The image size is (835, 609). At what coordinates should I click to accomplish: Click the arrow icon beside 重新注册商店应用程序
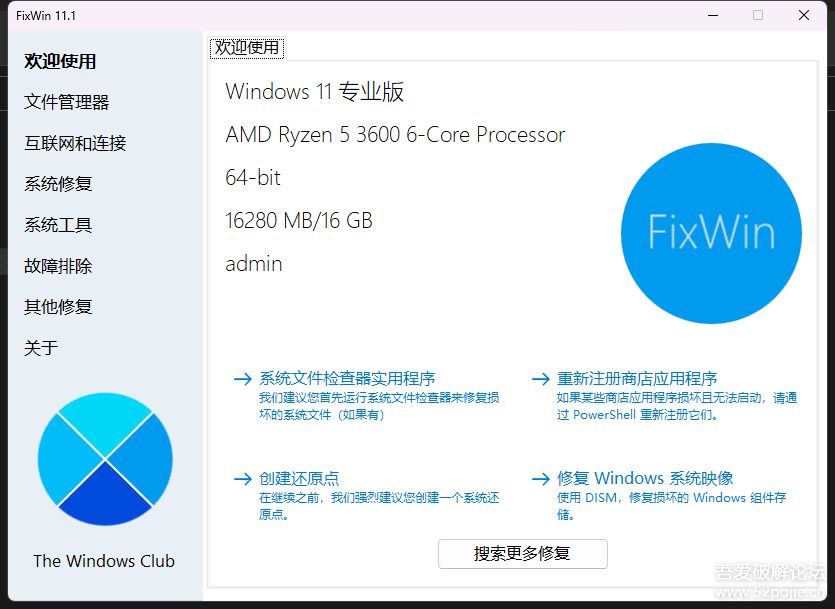pos(541,379)
